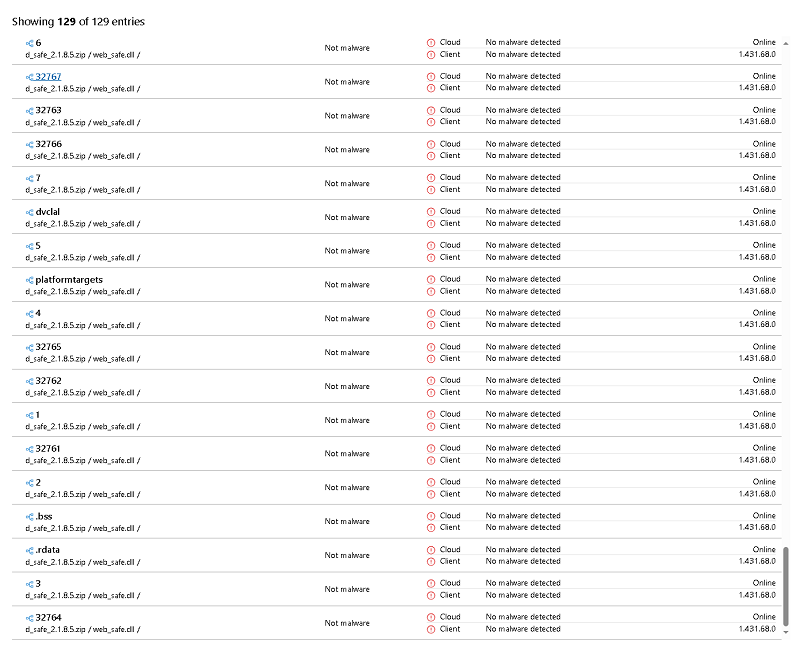Viewport: 800px width, 647px height.
Task: Click the Cloud status icon in .bss row
Action: tap(431, 516)
